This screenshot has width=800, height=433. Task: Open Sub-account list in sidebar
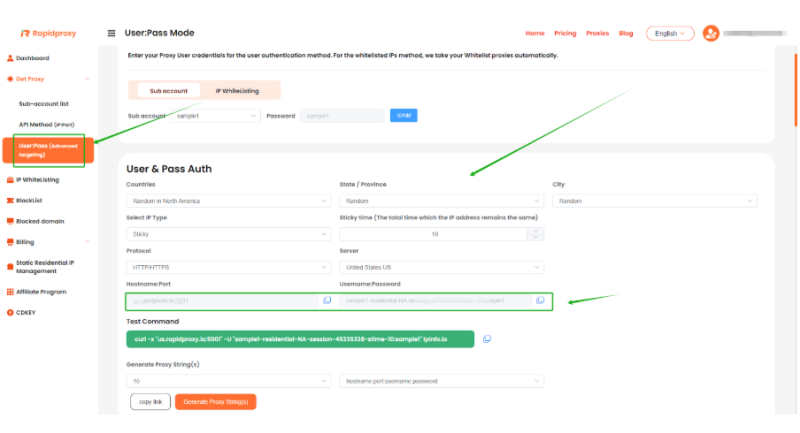43,104
